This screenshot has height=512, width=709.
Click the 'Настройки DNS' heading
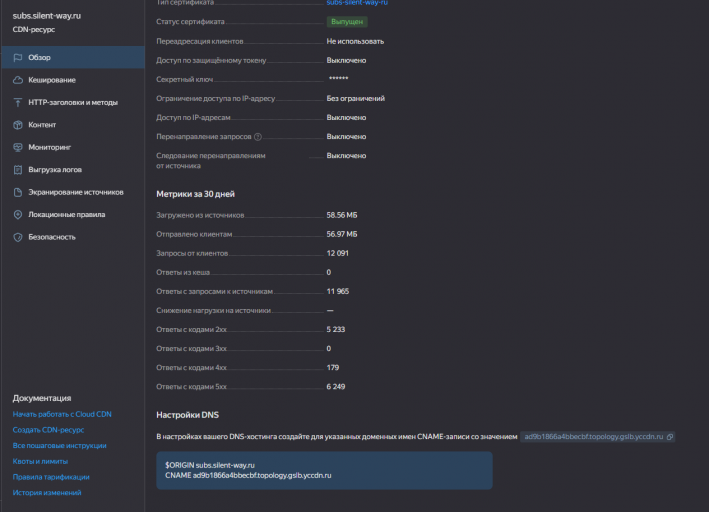coord(187,415)
